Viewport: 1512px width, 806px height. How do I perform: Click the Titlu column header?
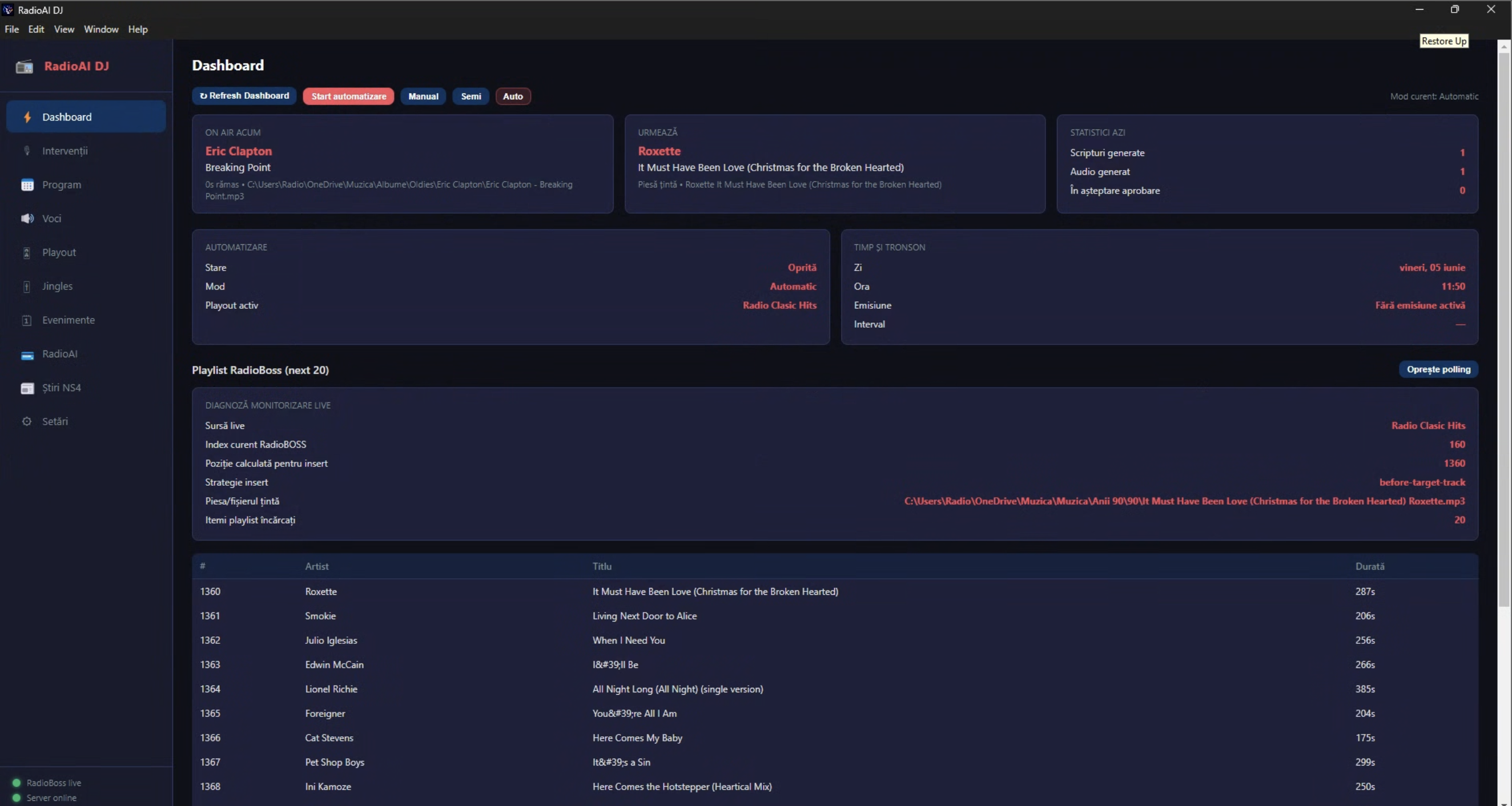602,566
